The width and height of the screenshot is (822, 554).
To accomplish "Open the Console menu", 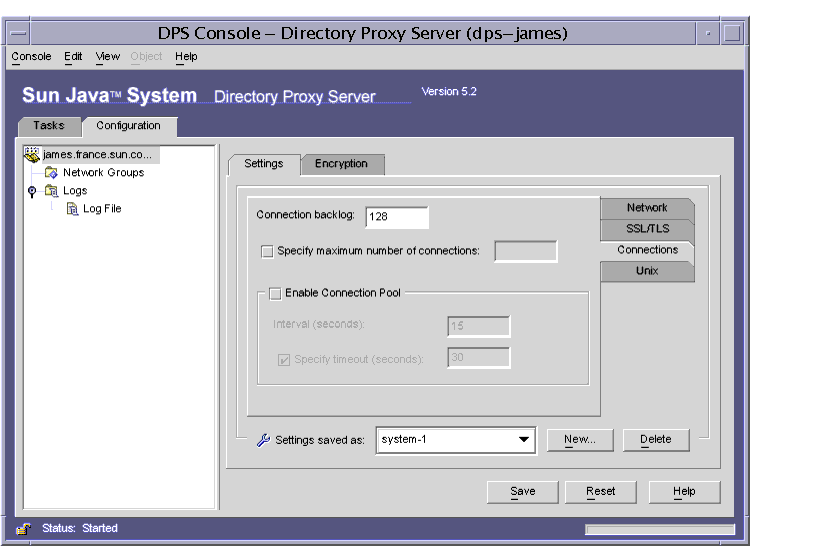I will (x=31, y=57).
